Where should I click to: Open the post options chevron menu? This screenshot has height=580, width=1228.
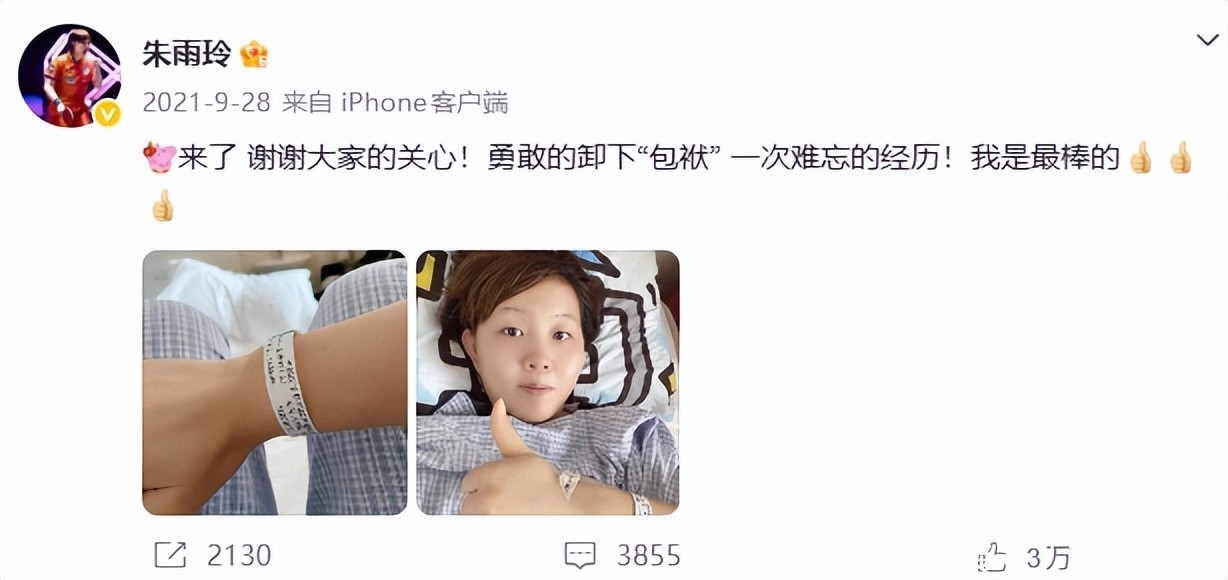click(1207, 40)
